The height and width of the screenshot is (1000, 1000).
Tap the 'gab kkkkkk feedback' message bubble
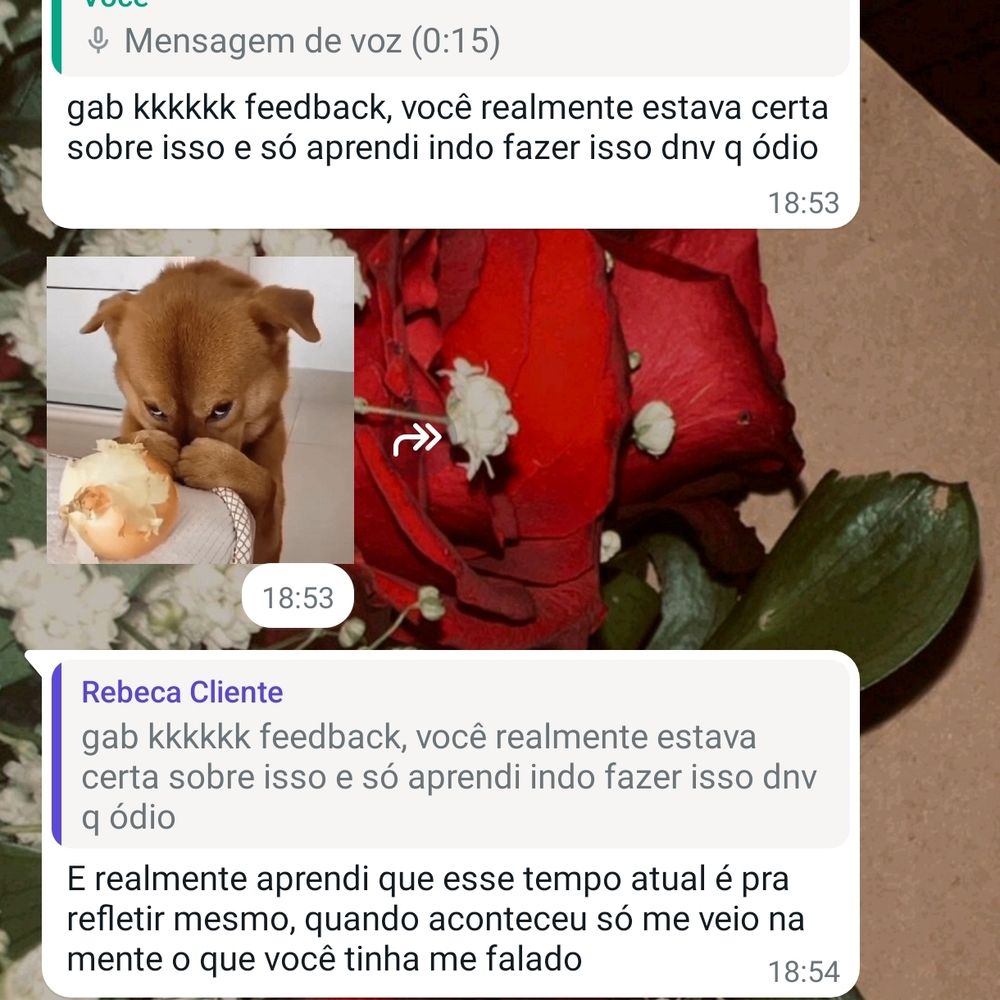(451, 114)
